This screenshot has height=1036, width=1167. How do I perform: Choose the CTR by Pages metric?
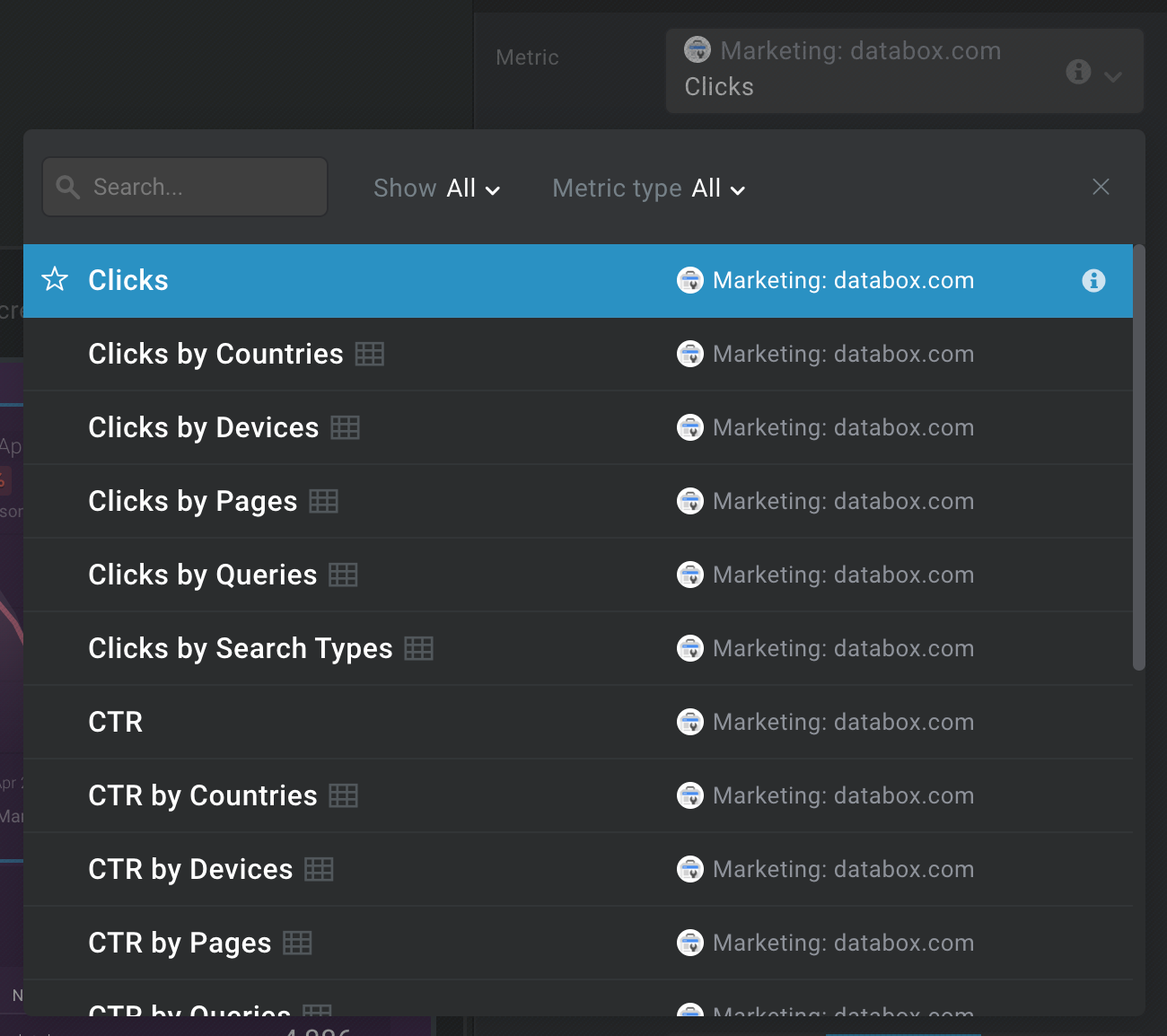(x=578, y=944)
